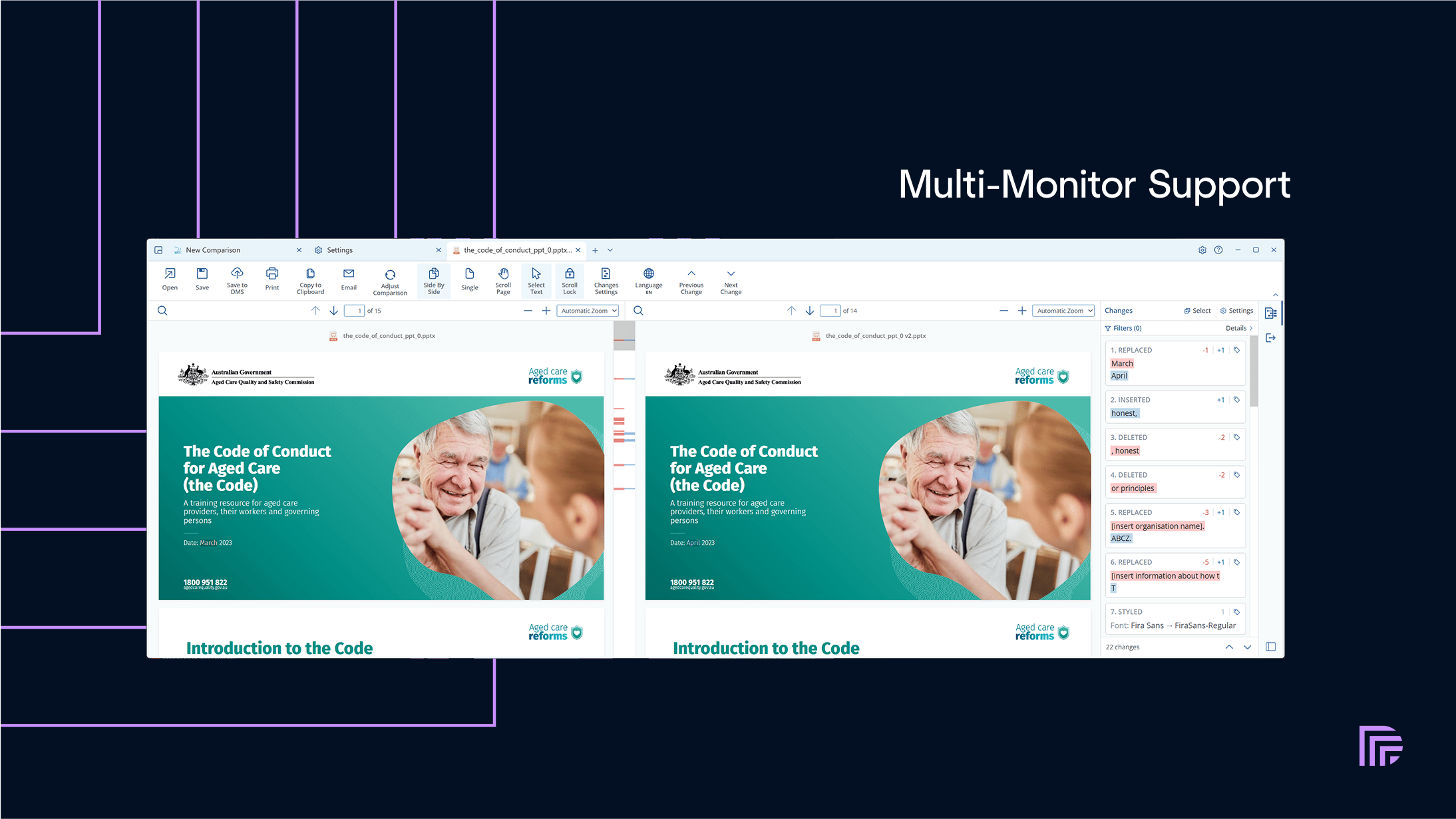Zoom out the left document
This screenshot has width=1456, height=819.
click(528, 311)
